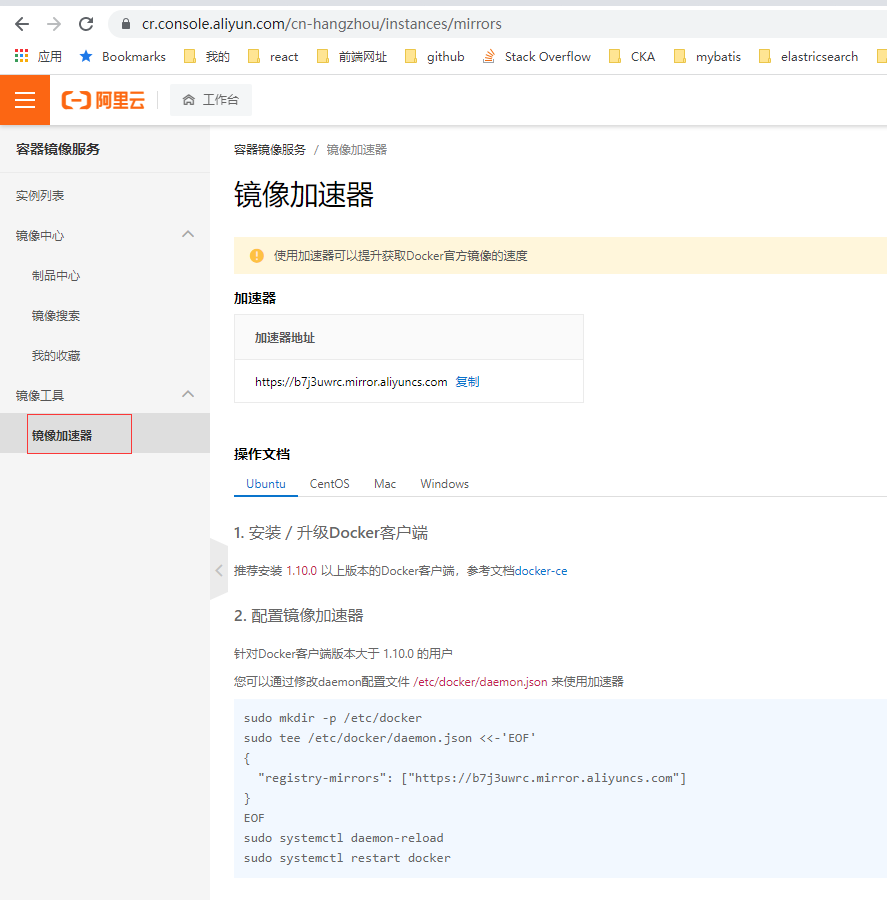Click the /etc/docker/daemon.json path text
The width and height of the screenshot is (887, 900).
(480, 682)
